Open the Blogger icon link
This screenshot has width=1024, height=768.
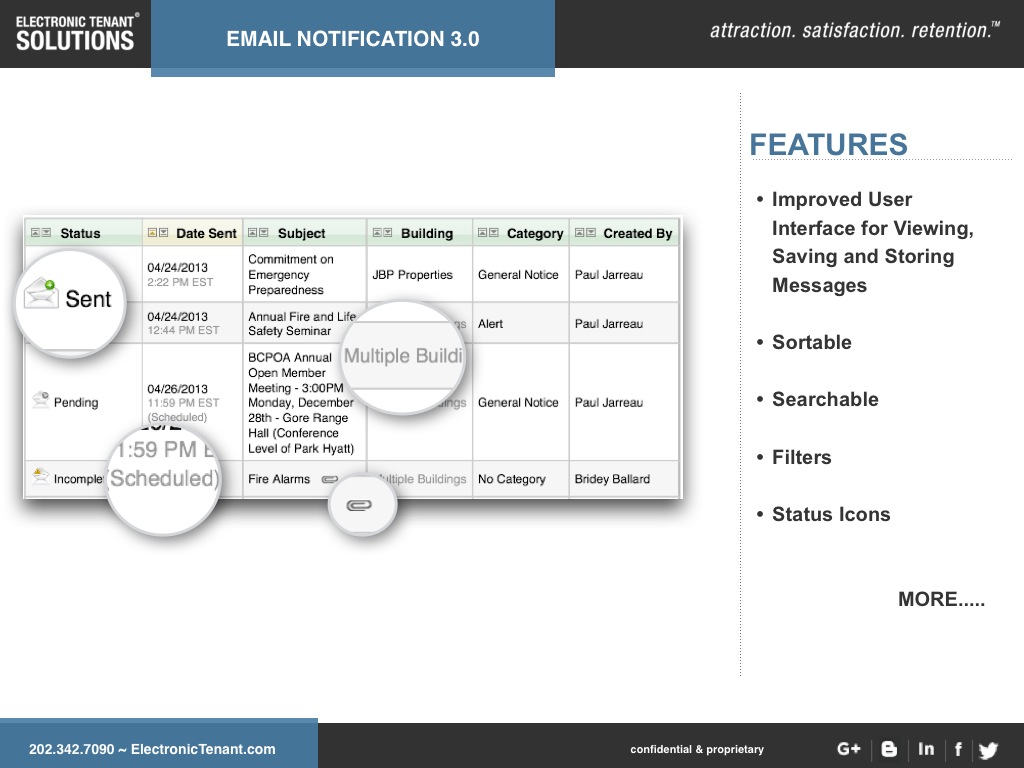point(889,749)
